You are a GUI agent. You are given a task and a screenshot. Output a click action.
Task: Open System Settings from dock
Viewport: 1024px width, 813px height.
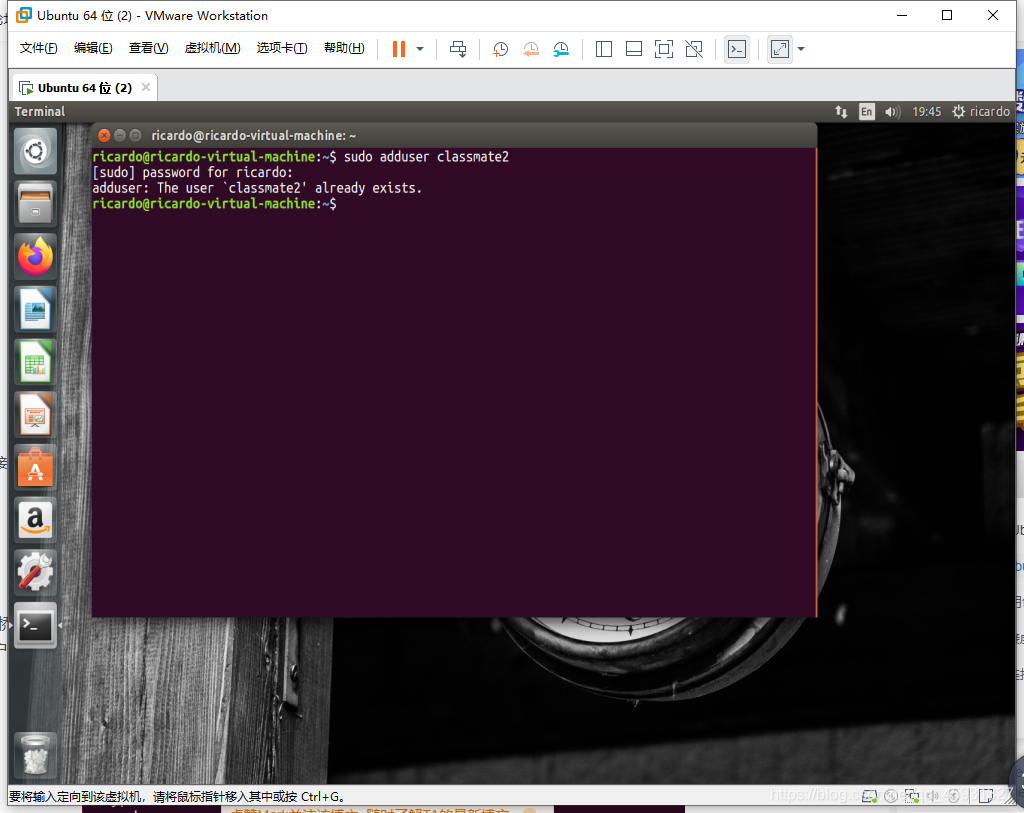[x=35, y=573]
